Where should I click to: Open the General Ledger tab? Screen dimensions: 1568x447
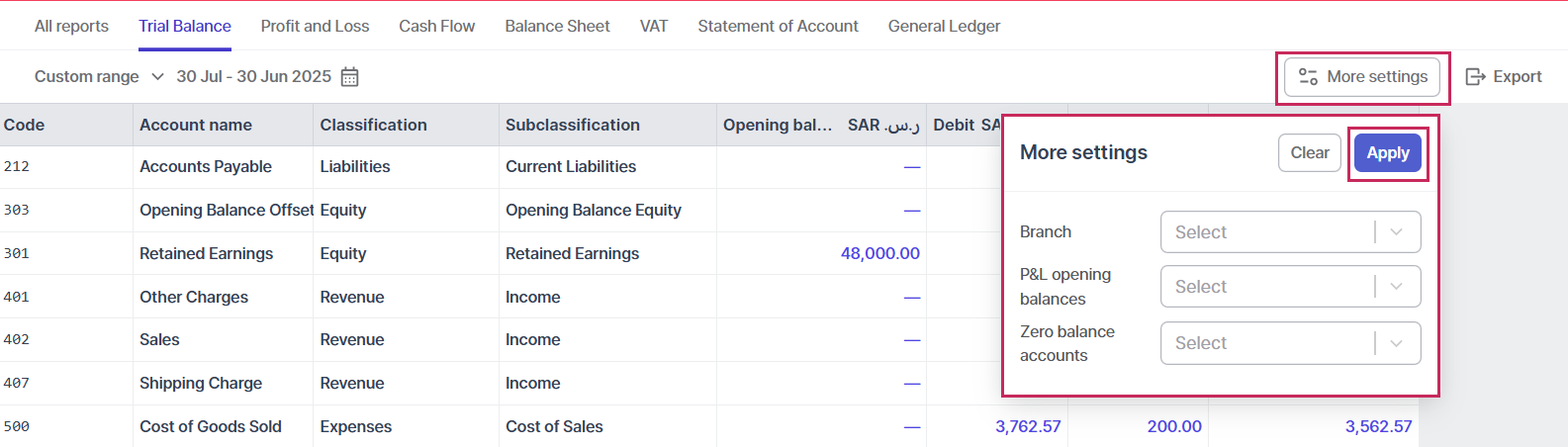point(944,27)
